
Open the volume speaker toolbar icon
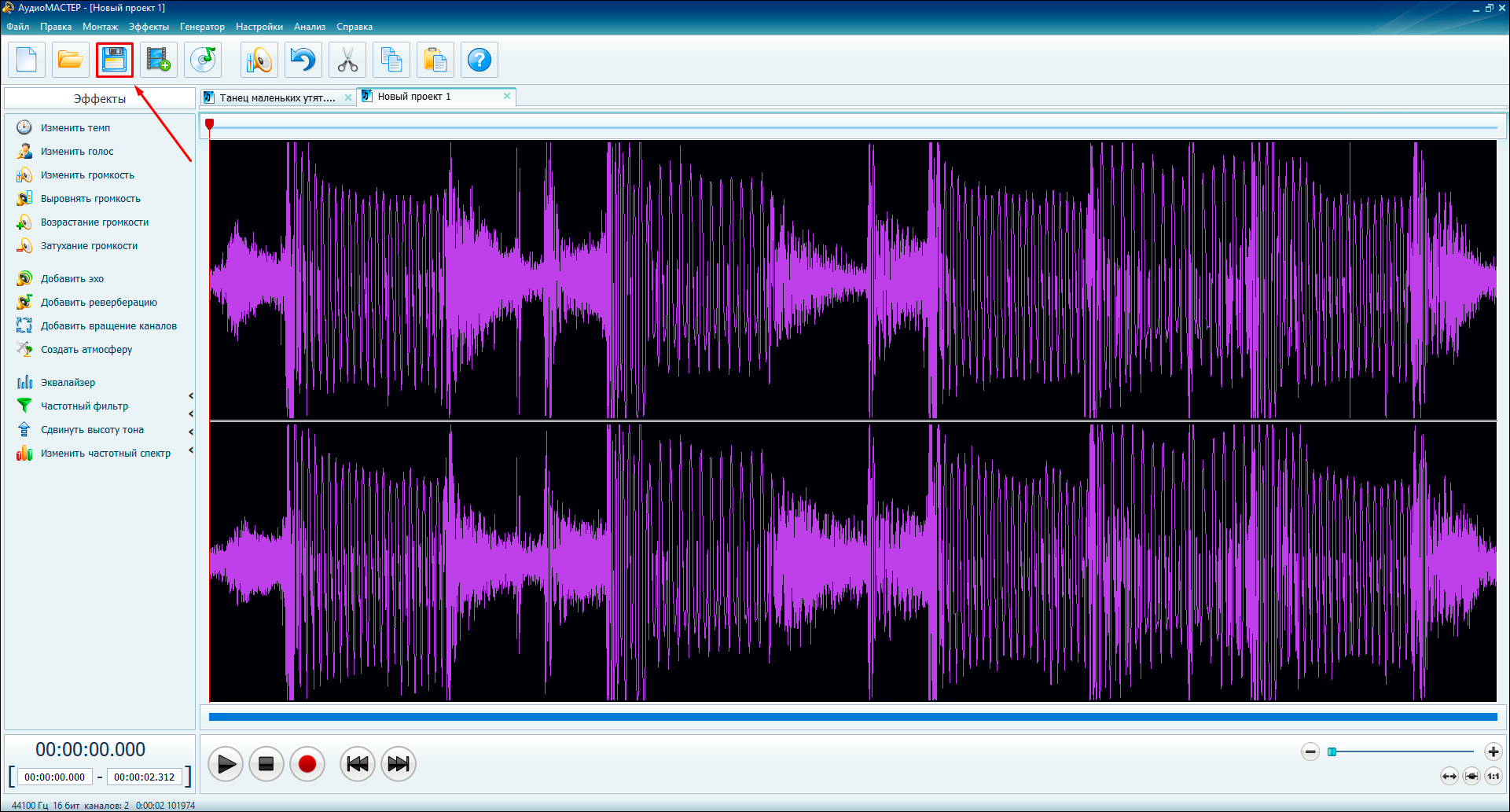click(259, 60)
